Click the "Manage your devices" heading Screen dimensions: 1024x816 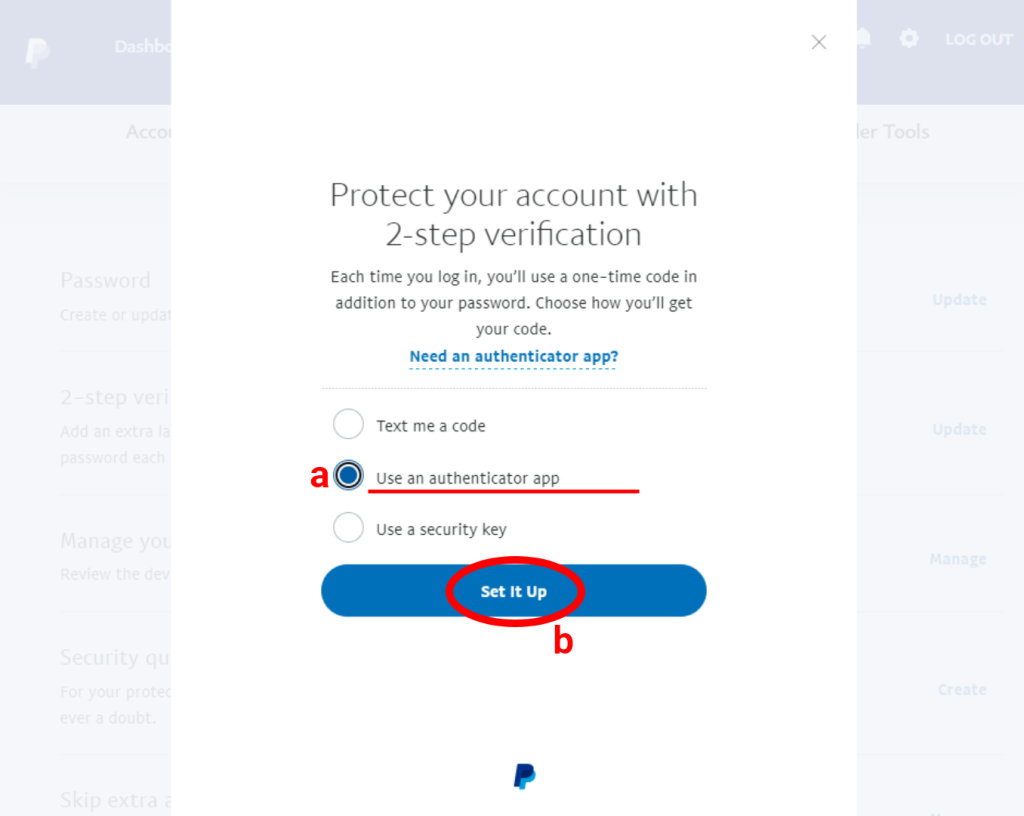click(x=114, y=541)
